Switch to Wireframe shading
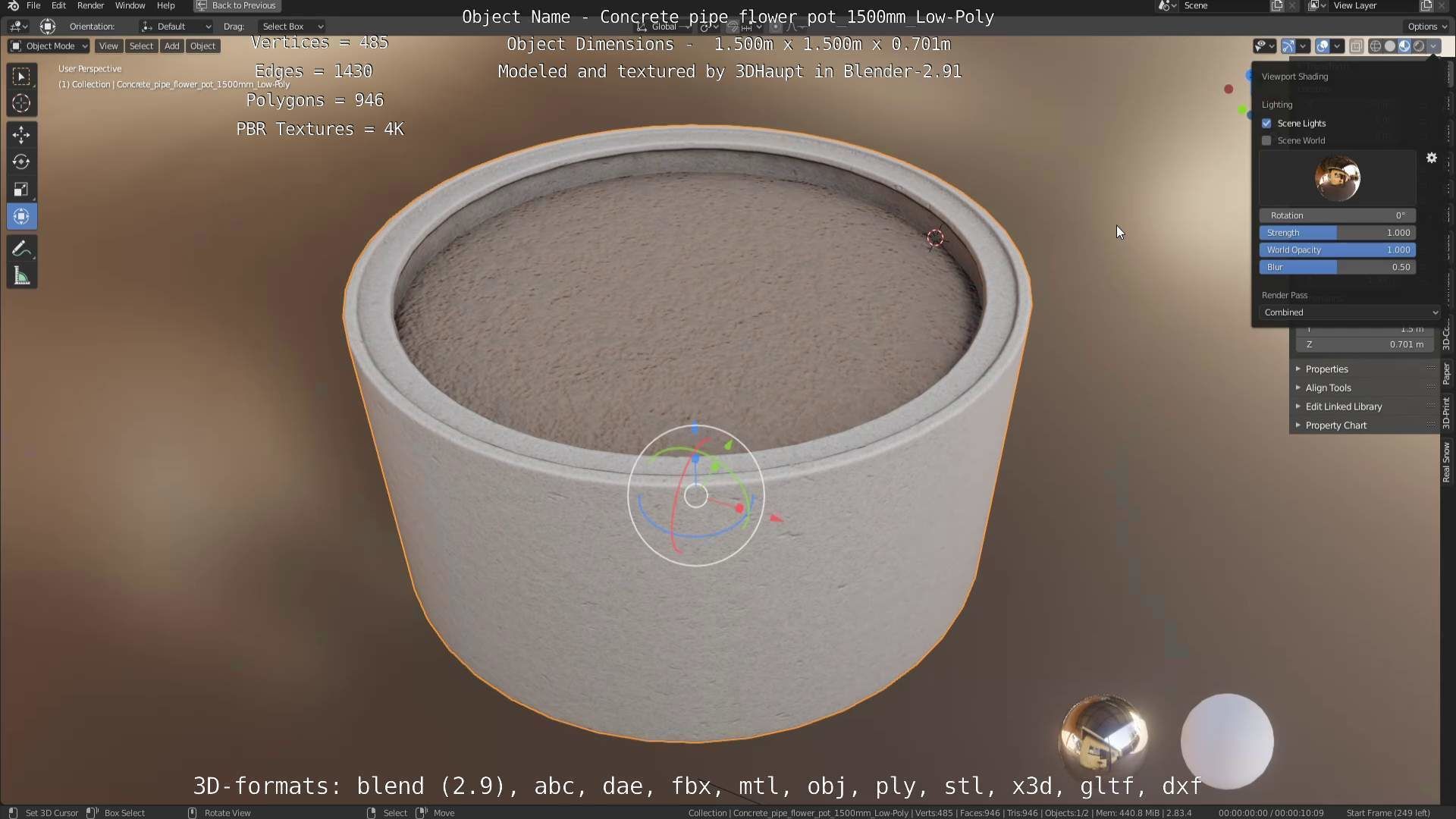Image resolution: width=1456 pixels, height=819 pixels. (1375, 46)
